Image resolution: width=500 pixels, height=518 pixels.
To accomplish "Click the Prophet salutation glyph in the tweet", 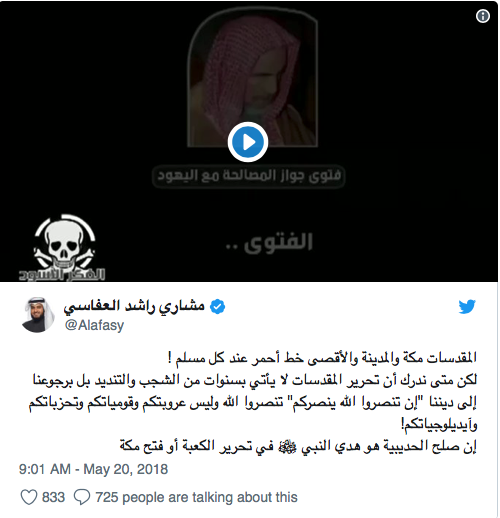I will [x=287, y=446].
